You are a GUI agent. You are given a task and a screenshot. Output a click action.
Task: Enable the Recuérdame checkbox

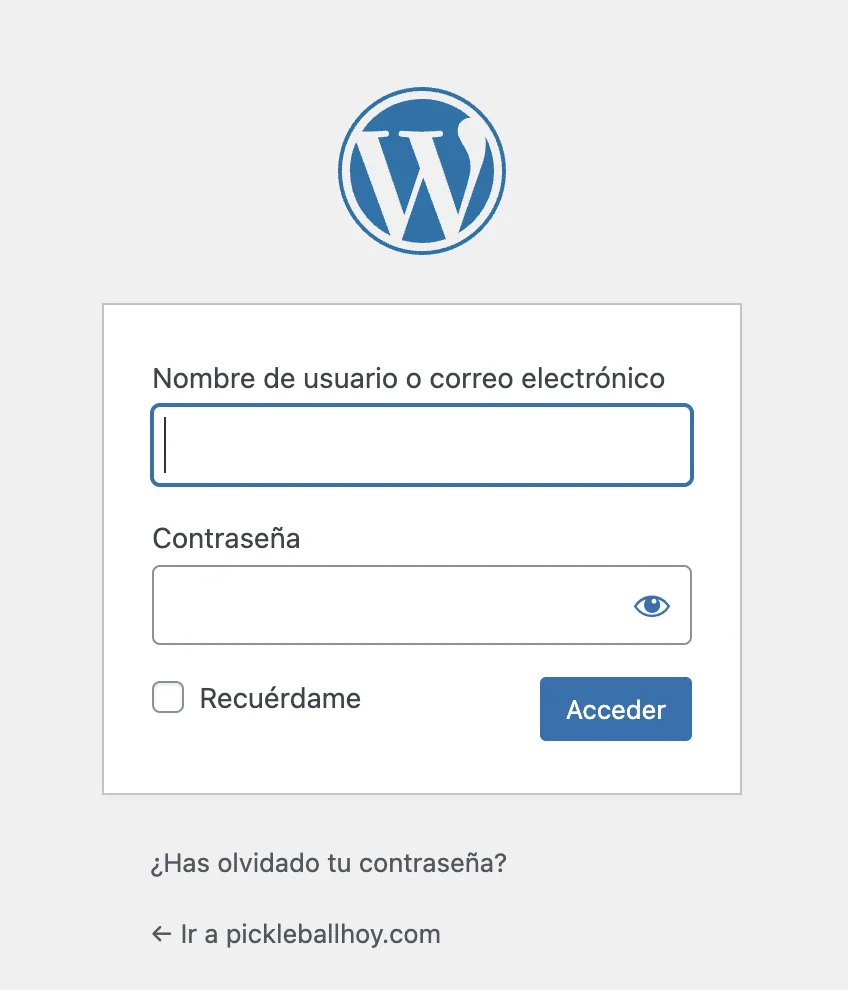point(168,698)
